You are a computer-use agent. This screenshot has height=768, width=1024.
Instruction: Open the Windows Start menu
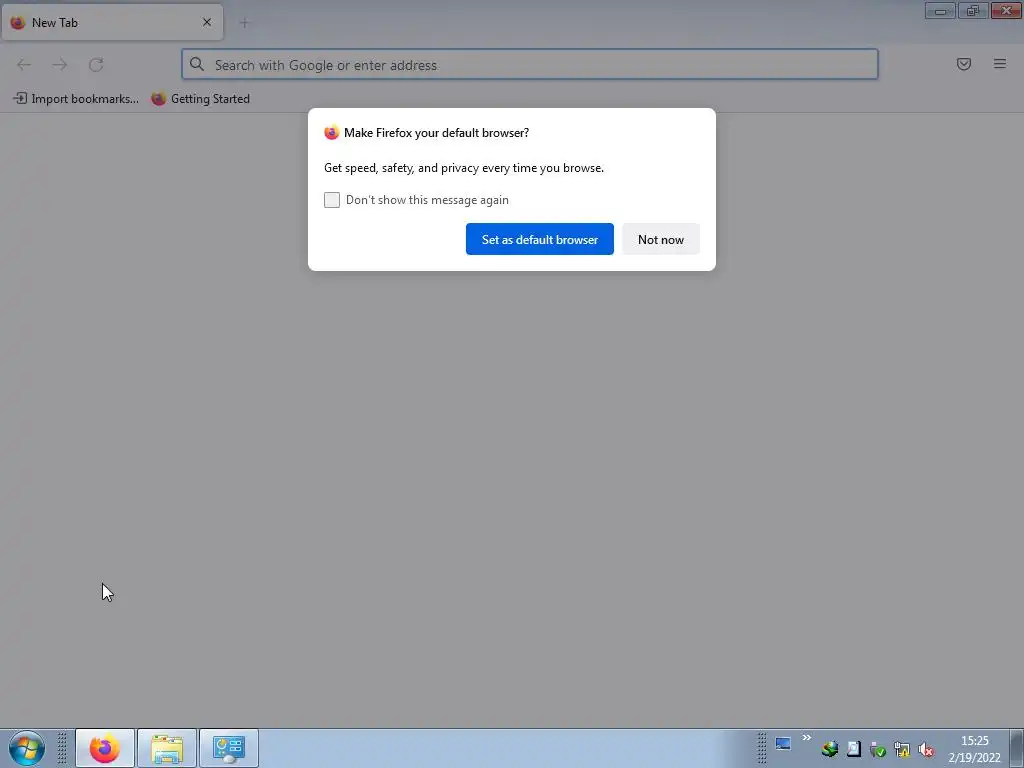(27, 748)
